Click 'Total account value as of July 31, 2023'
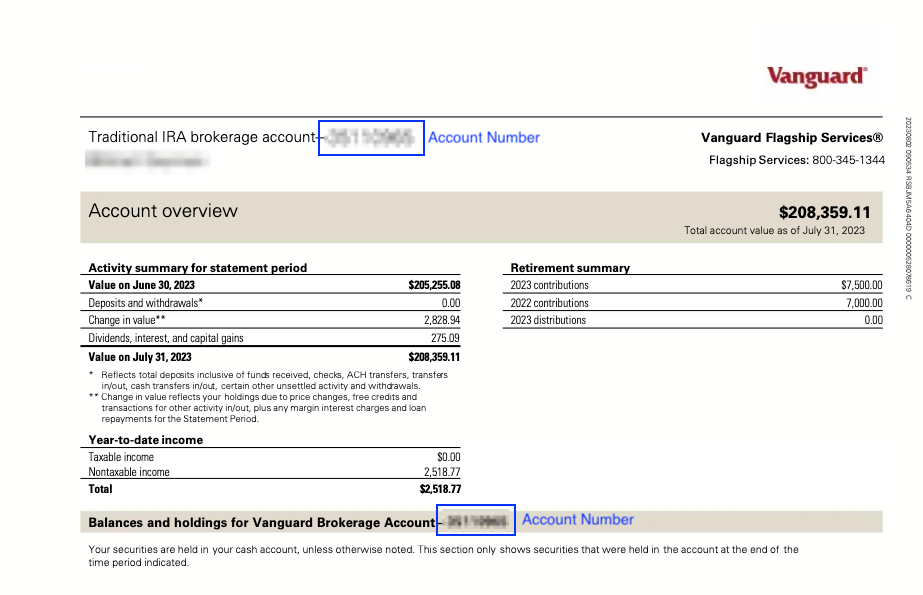Viewport: 923px width, 595px height. pos(774,231)
